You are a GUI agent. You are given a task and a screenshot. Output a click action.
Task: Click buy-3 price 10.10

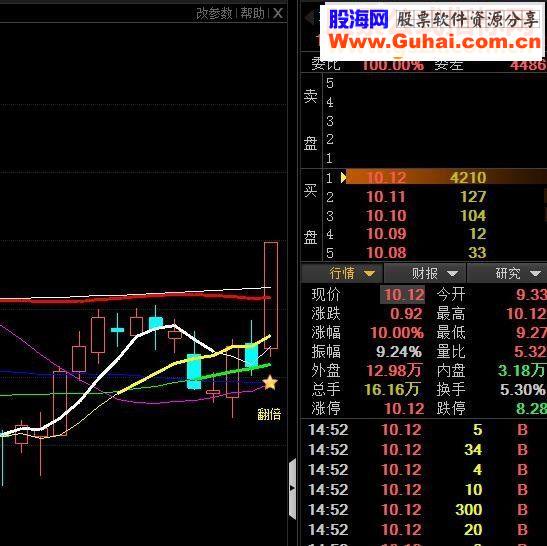386,216
